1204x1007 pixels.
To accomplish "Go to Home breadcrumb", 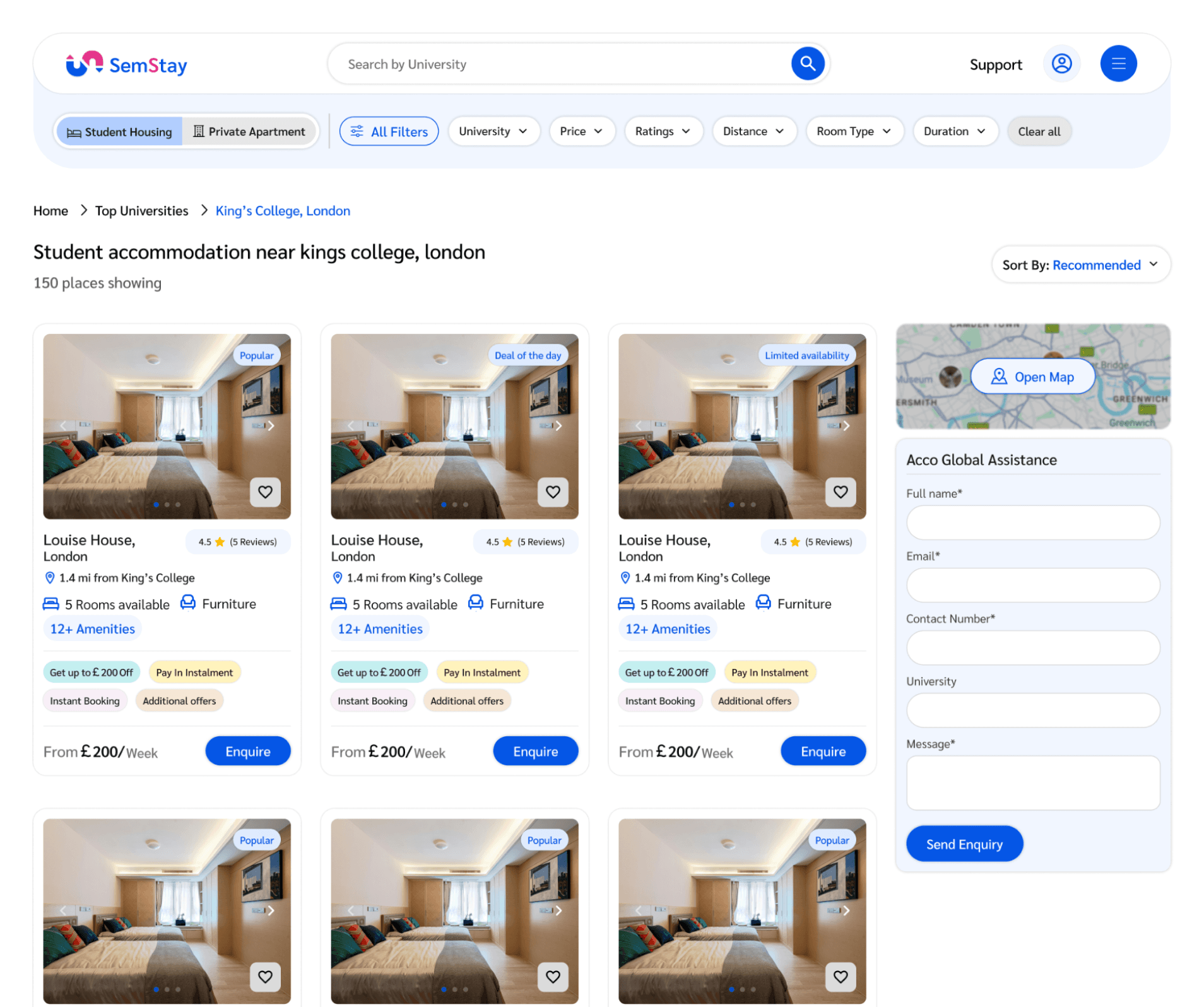I will pos(50,211).
